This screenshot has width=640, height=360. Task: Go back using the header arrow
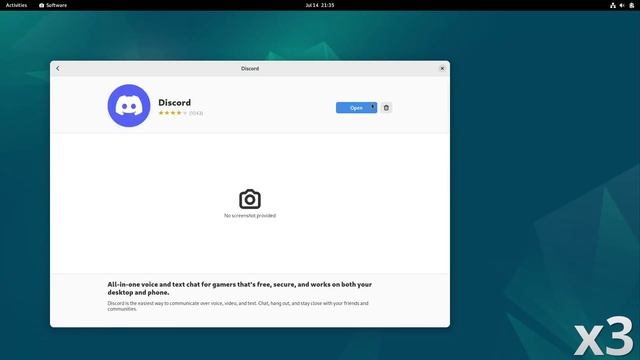(58, 69)
